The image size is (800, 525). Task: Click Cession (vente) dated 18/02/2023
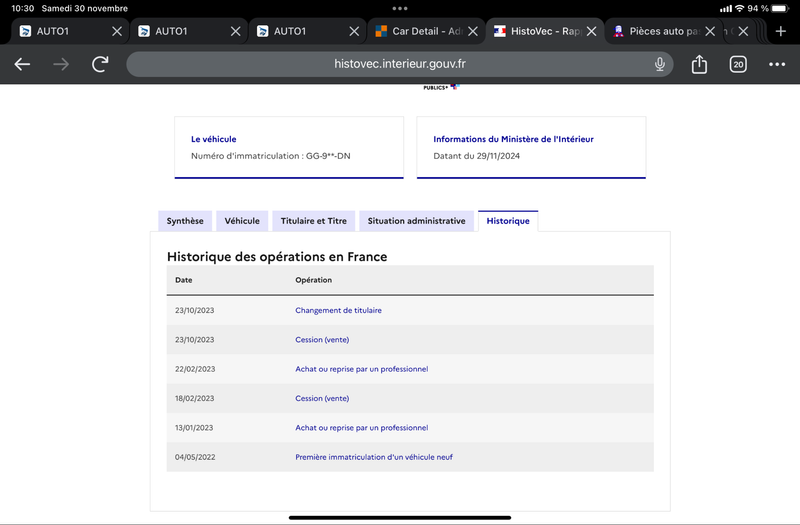[x=322, y=398]
